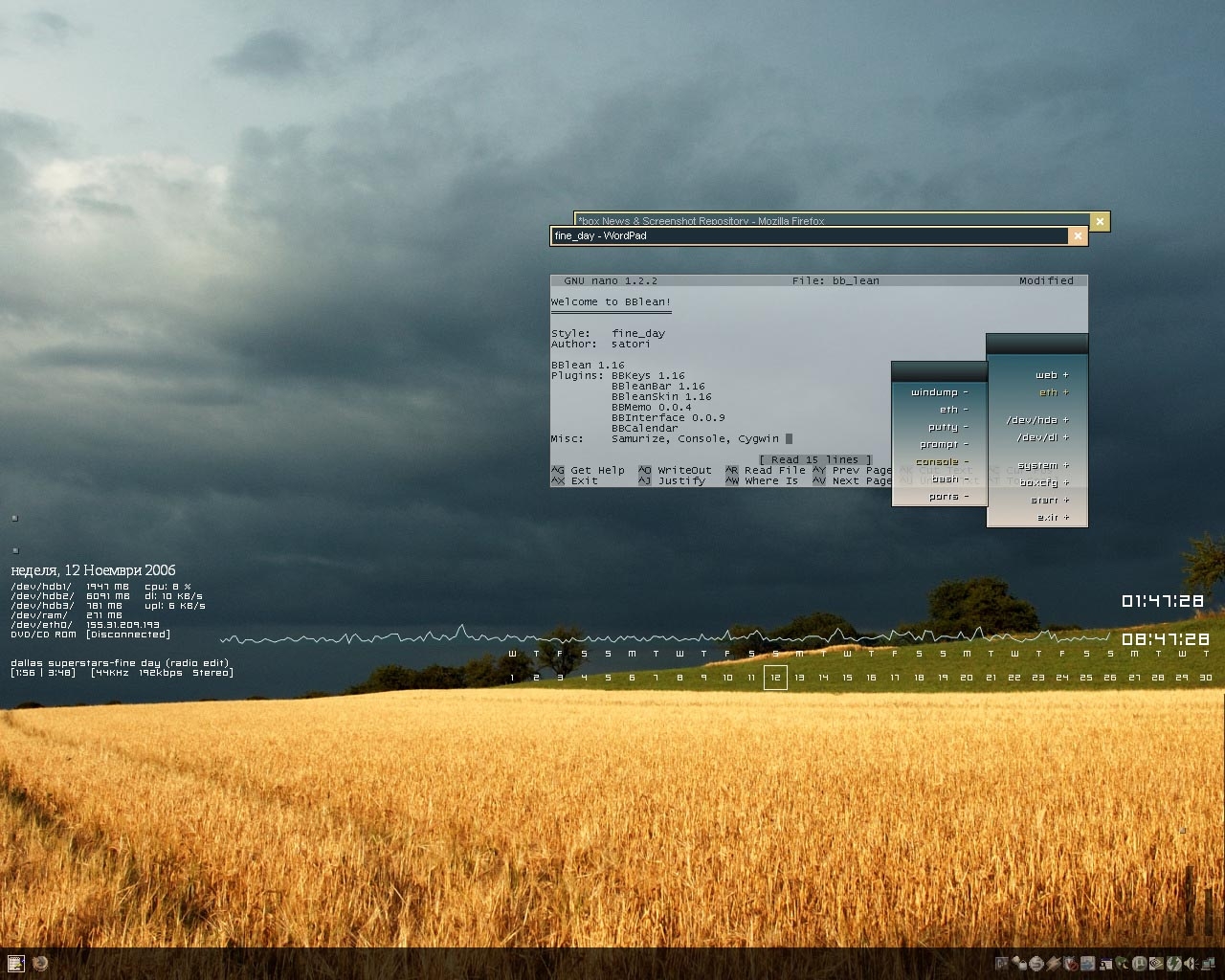This screenshot has width=1225, height=980.
Task: Open the Firefox icon in the taskbar
Action: 40,964
